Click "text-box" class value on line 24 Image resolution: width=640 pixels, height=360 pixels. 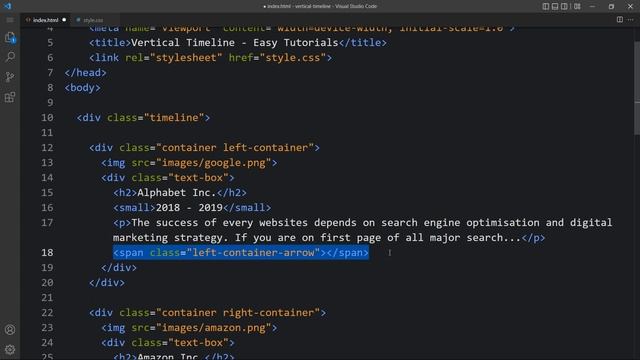198,343
